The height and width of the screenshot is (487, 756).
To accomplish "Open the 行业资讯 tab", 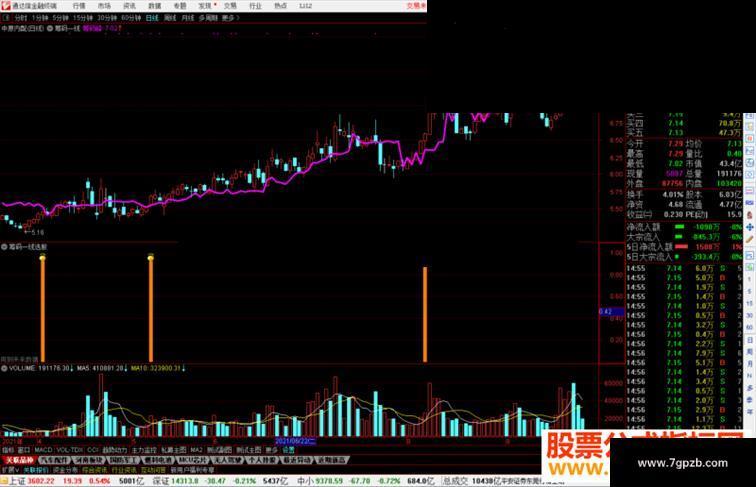I will [124, 470].
